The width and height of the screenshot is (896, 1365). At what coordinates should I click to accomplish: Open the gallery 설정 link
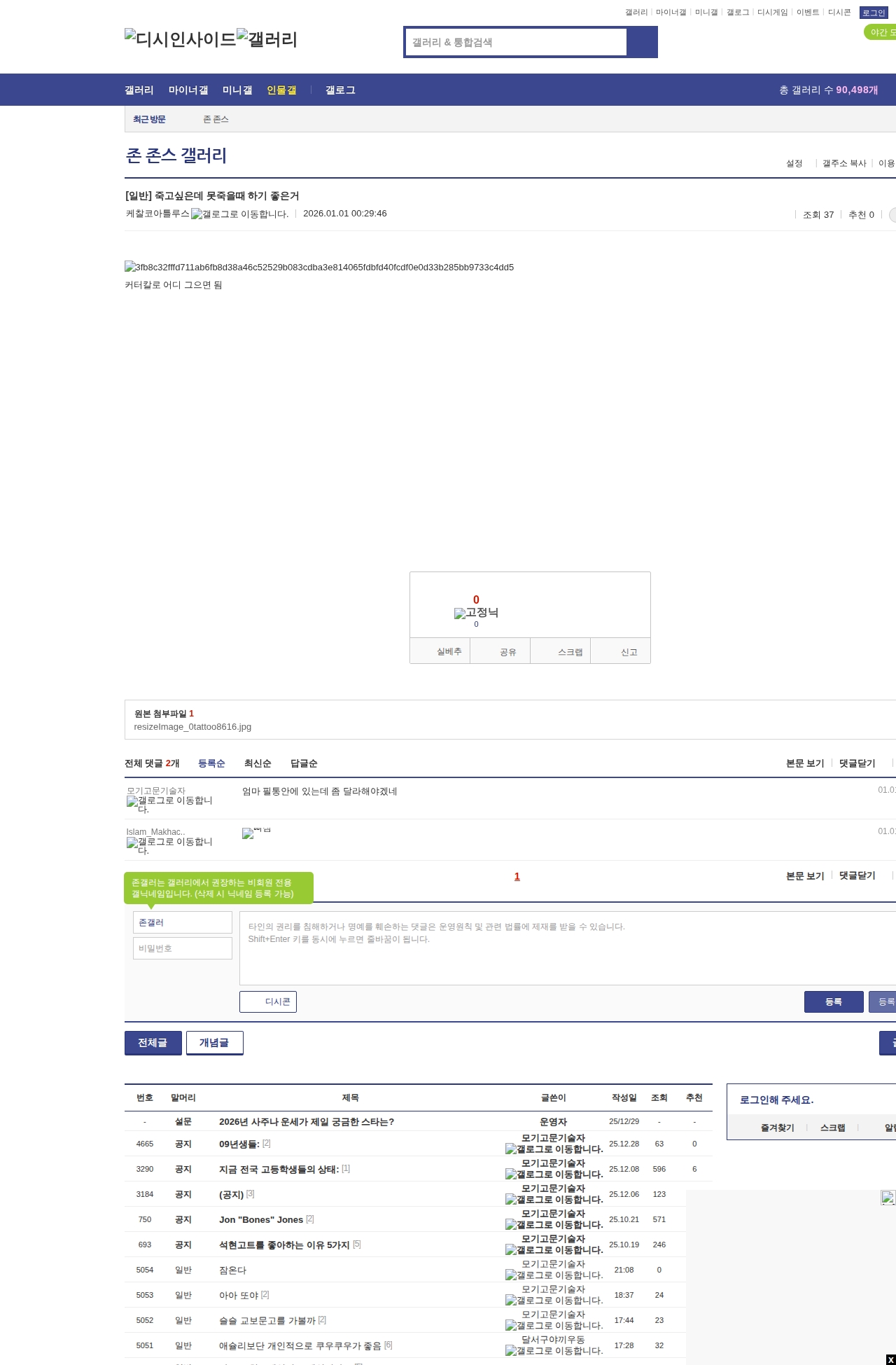click(x=794, y=163)
